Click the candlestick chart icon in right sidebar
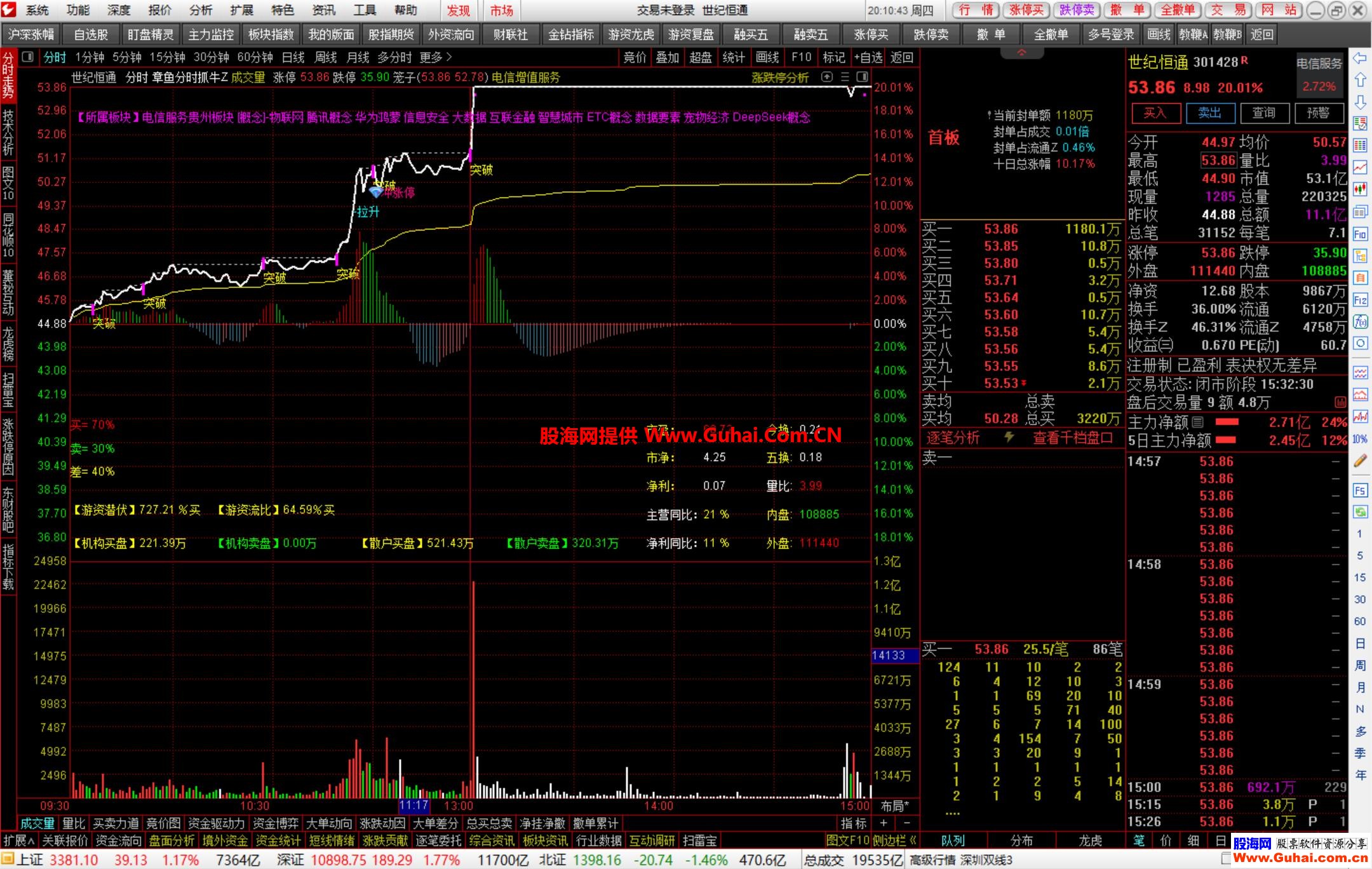1372x869 pixels. pyautogui.click(x=1360, y=189)
